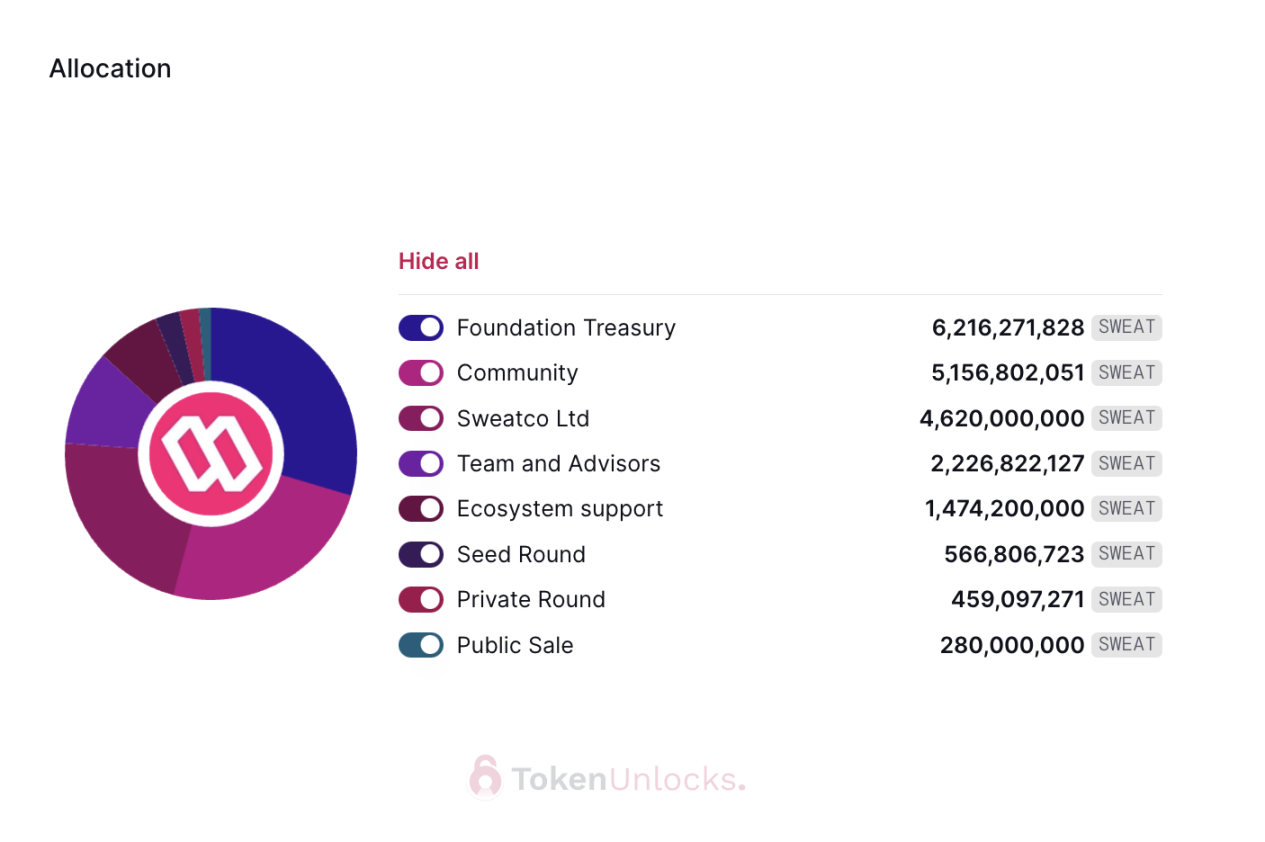Image resolution: width=1265 pixels, height=842 pixels.
Task: Toggle visibility of Ecosystem support
Action: coord(420,508)
